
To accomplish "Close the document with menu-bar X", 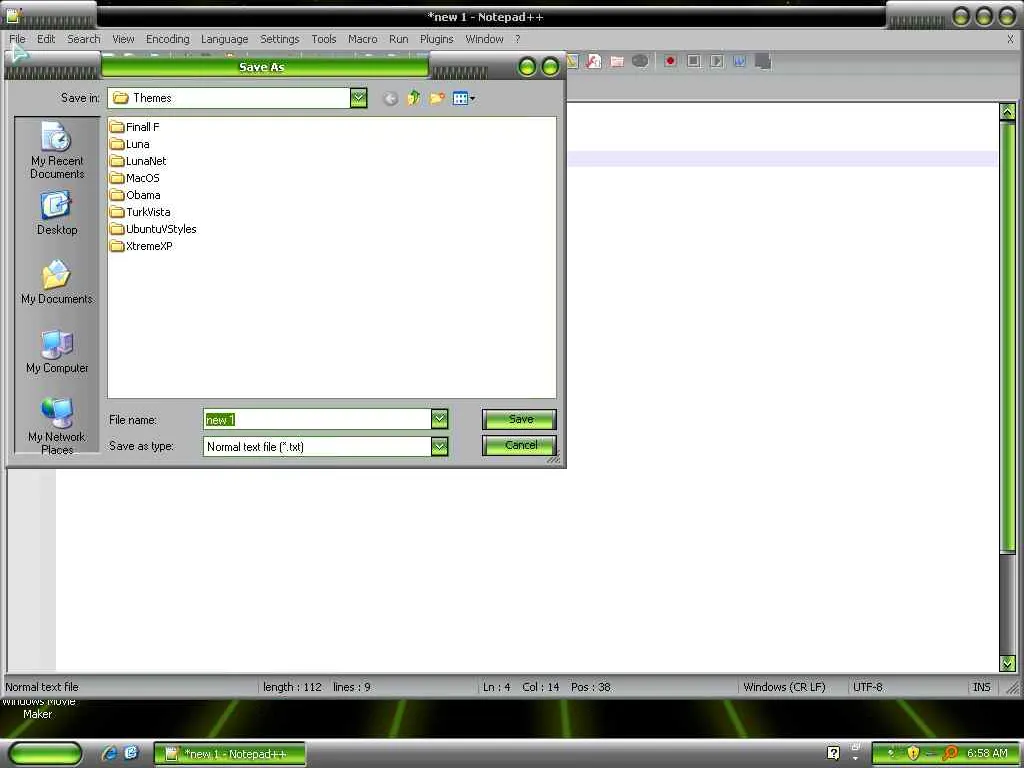I will click(x=1010, y=39).
